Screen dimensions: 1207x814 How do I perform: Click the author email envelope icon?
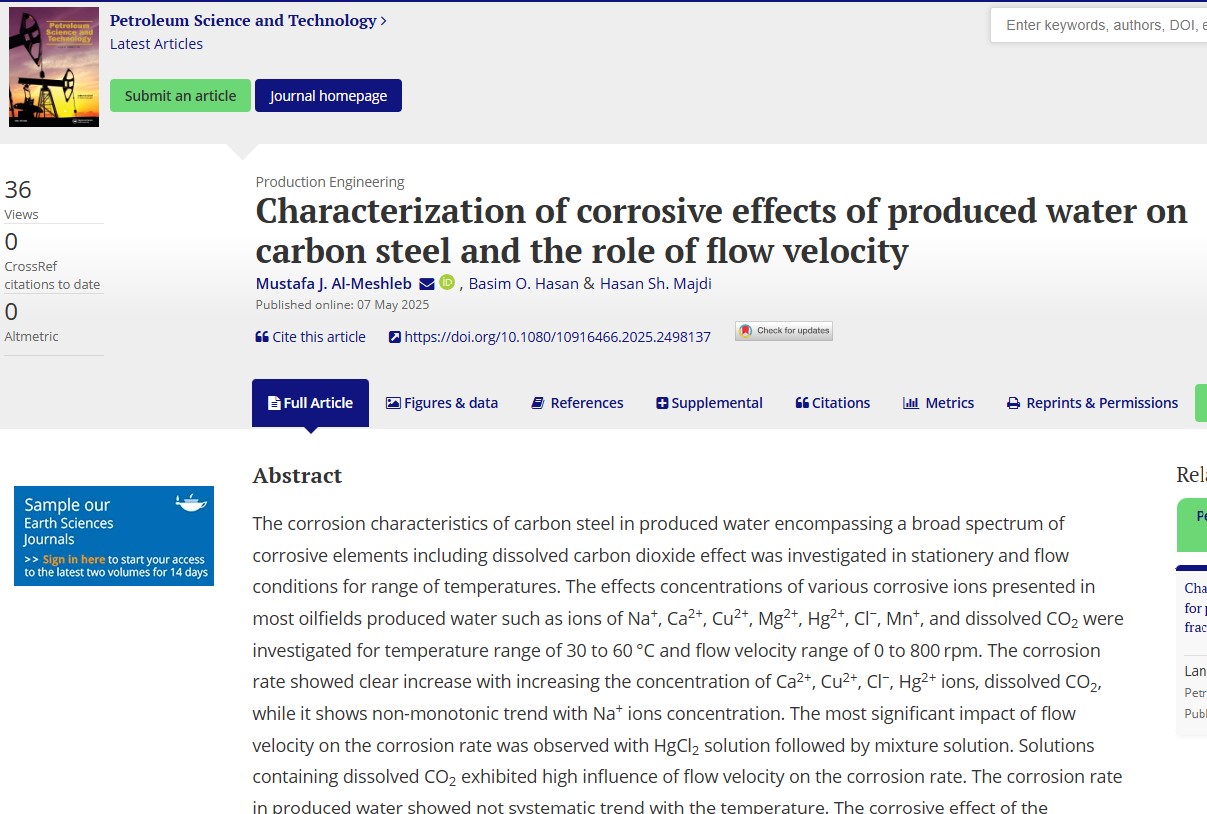(x=427, y=283)
